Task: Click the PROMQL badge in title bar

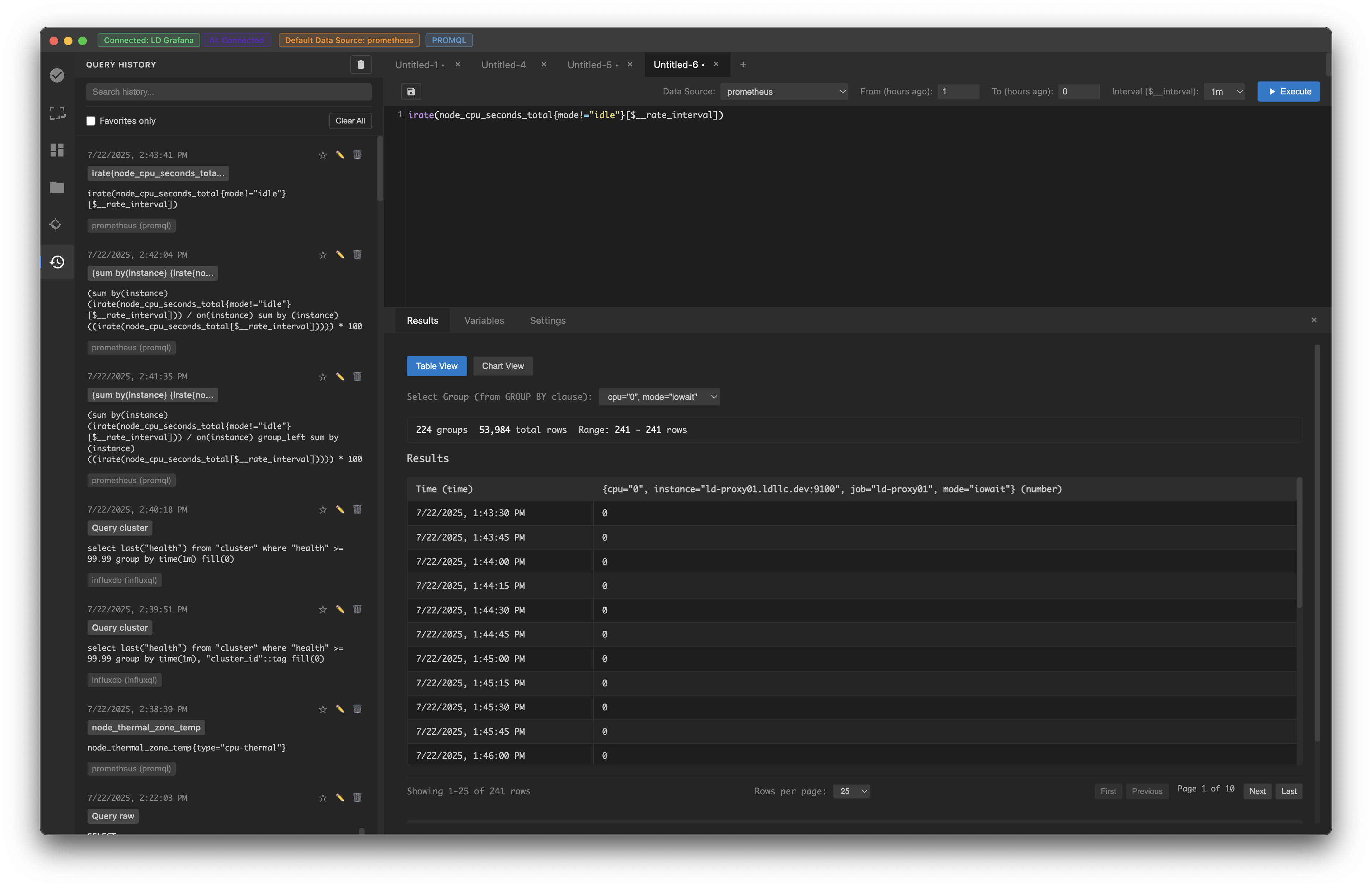Action: 449,40
